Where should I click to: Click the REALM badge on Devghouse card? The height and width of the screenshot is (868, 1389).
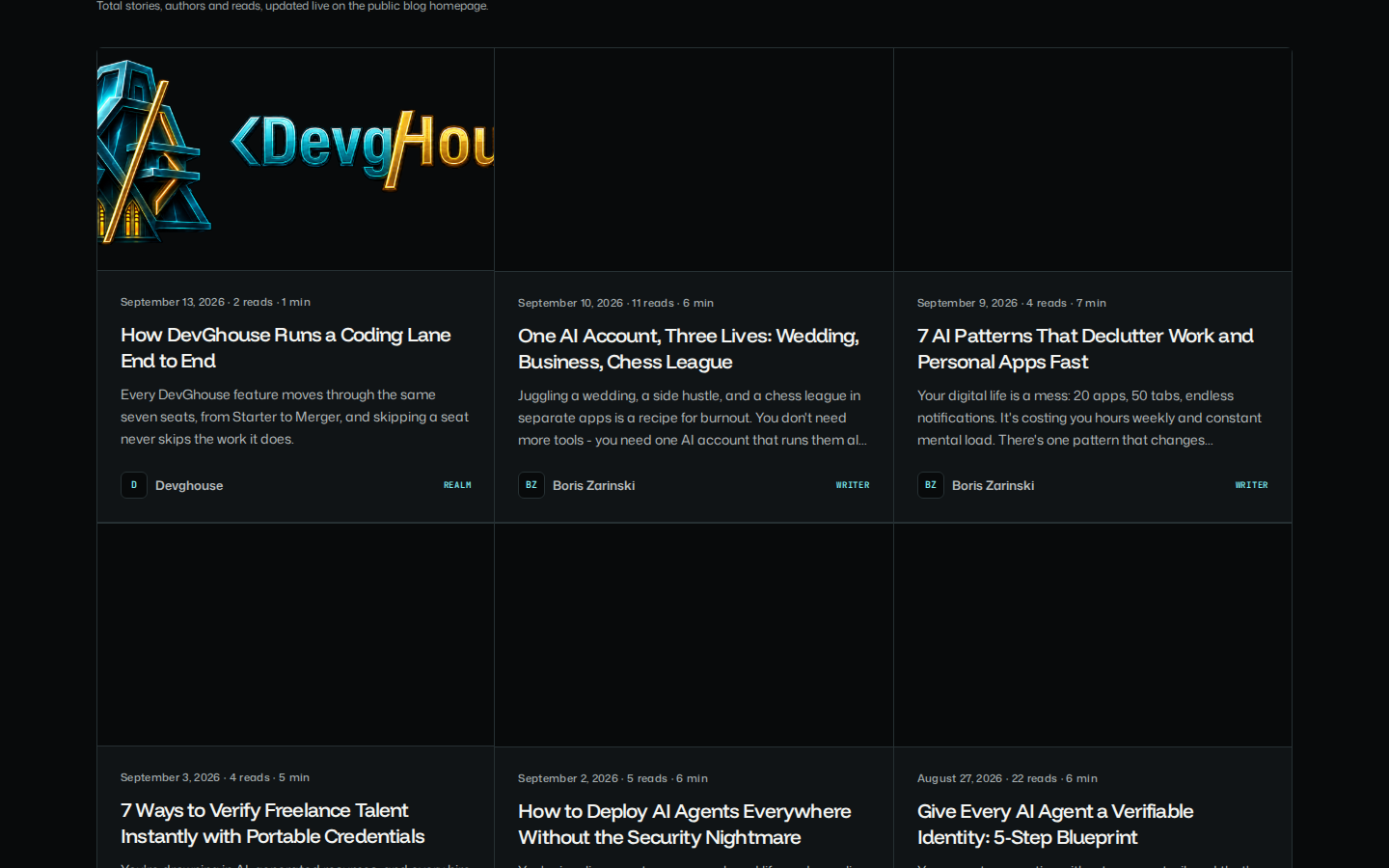(457, 485)
